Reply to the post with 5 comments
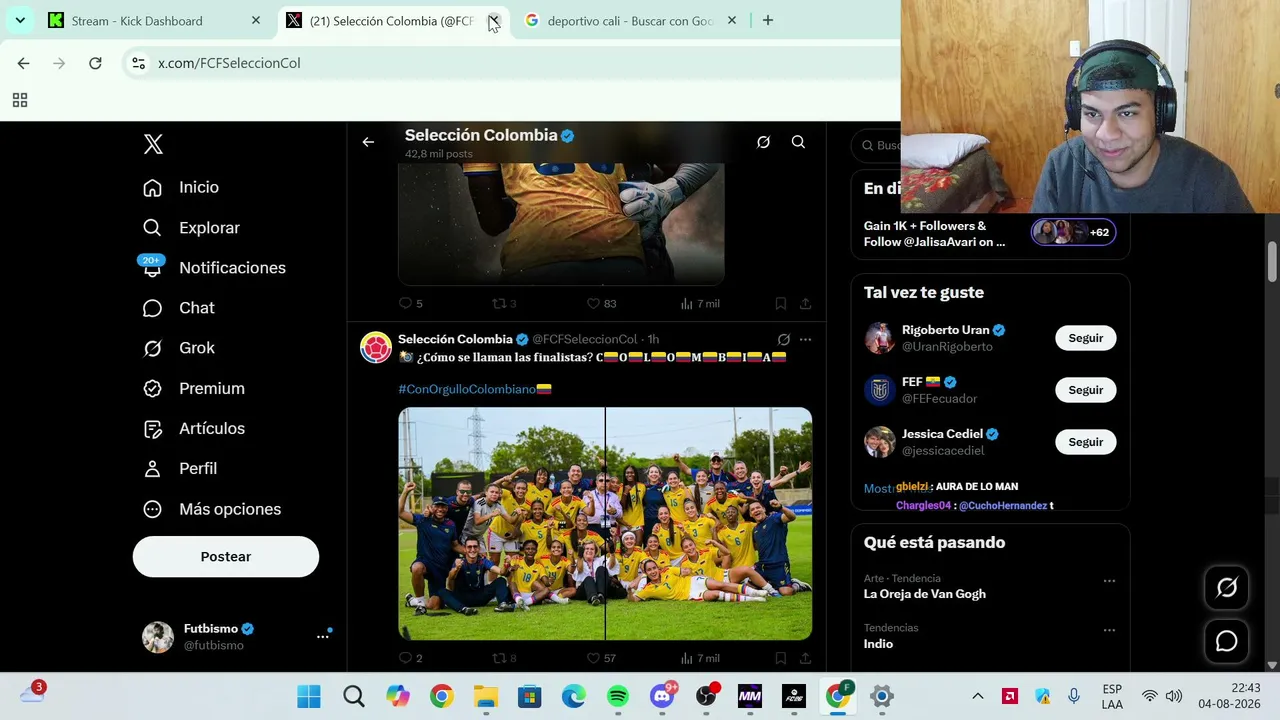The height and width of the screenshot is (720, 1280). click(x=411, y=303)
